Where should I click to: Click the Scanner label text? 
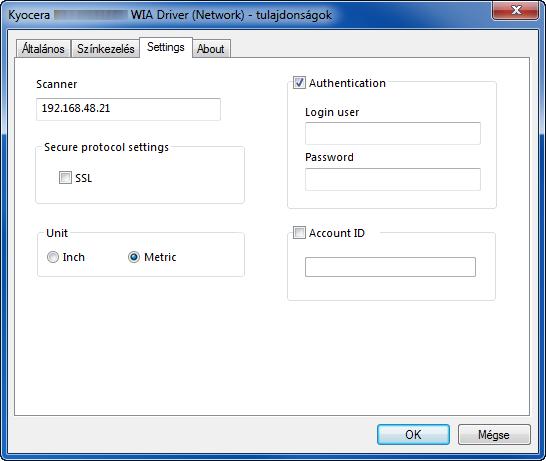pos(57,84)
